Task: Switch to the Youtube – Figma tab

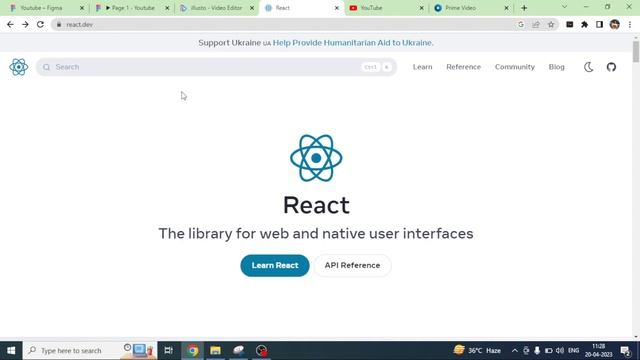Action: [x=47, y=8]
